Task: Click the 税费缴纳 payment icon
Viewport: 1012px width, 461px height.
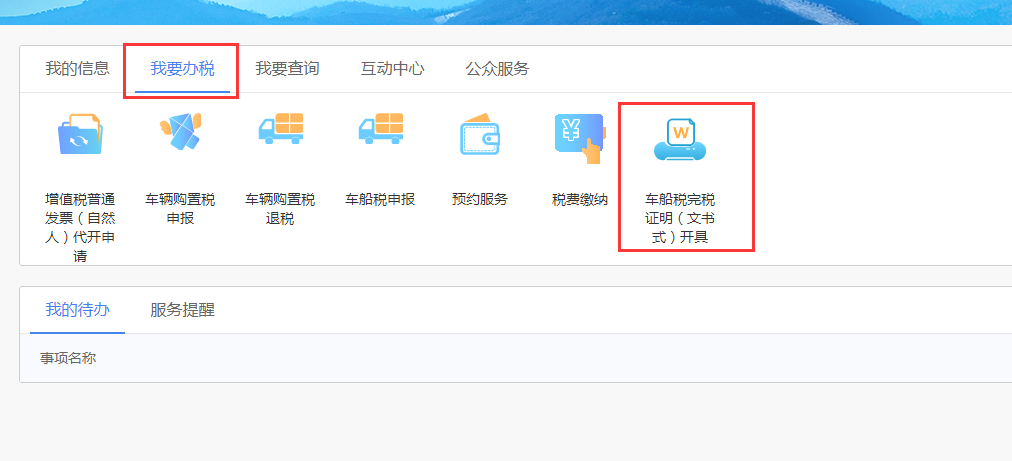Action: [580, 137]
